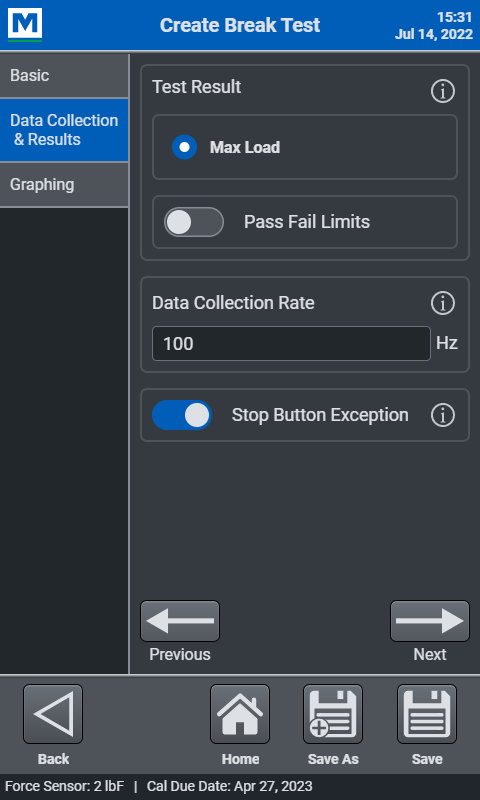Click the Previous left arrow icon
Image resolution: width=480 pixels, height=800 pixels.
[x=180, y=621]
